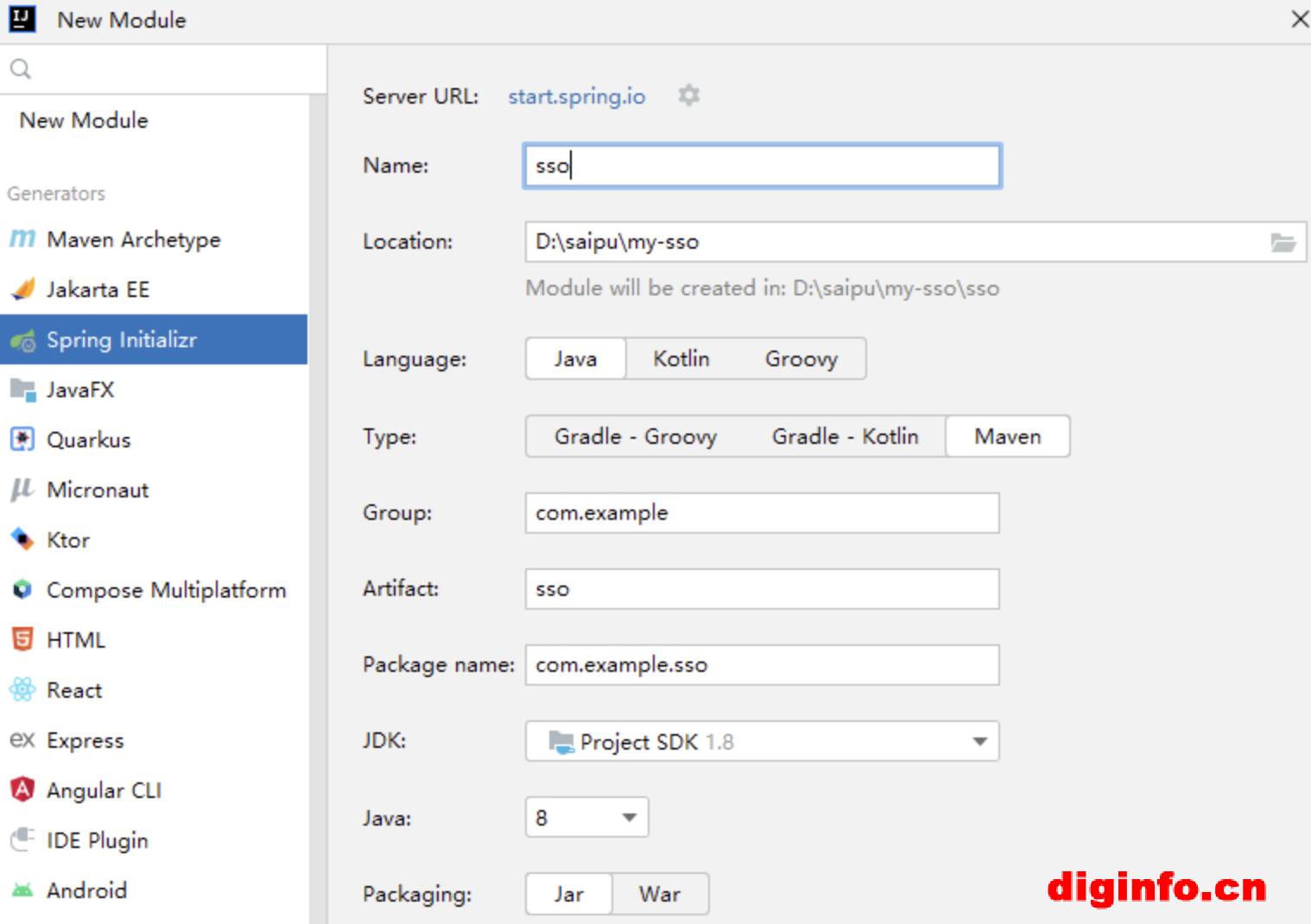Select Groovy as the language

(x=801, y=359)
